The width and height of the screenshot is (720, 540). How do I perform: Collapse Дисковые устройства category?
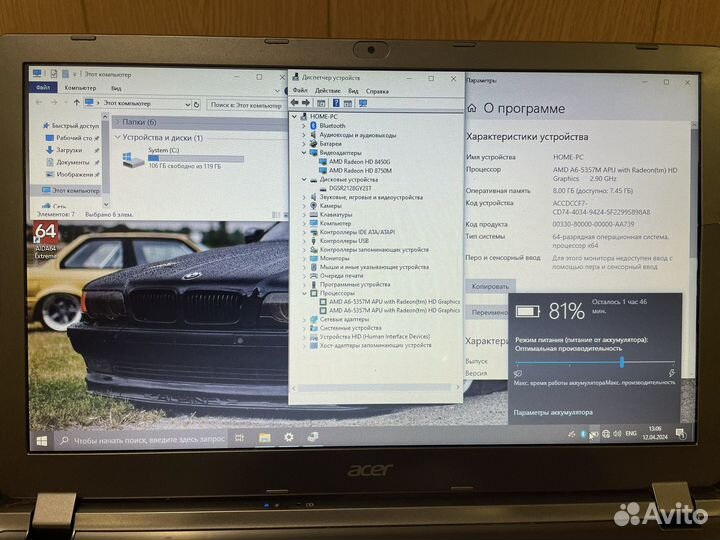pos(304,180)
